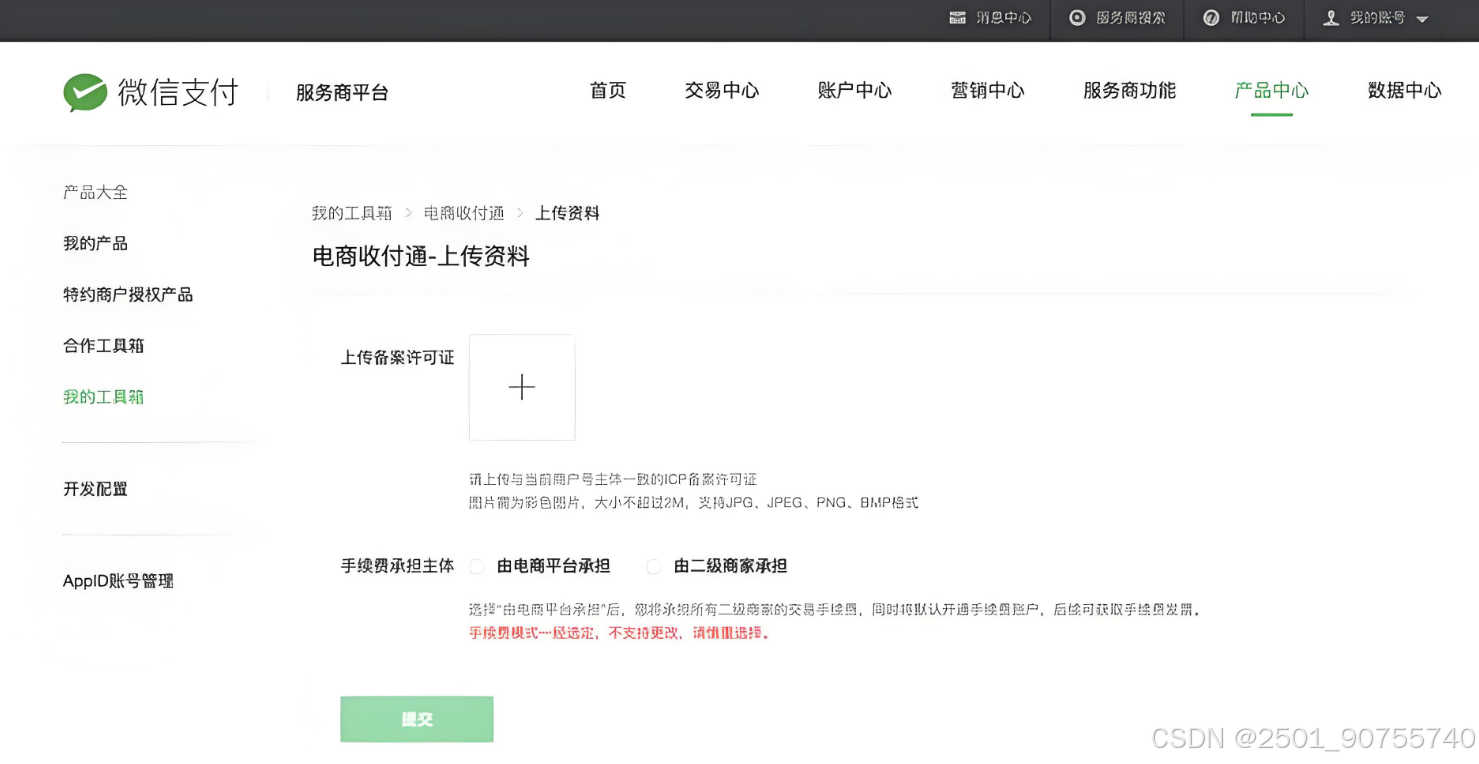Click the green 提交 submit button
The width and height of the screenshot is (1479, 764).
point(417,719)
